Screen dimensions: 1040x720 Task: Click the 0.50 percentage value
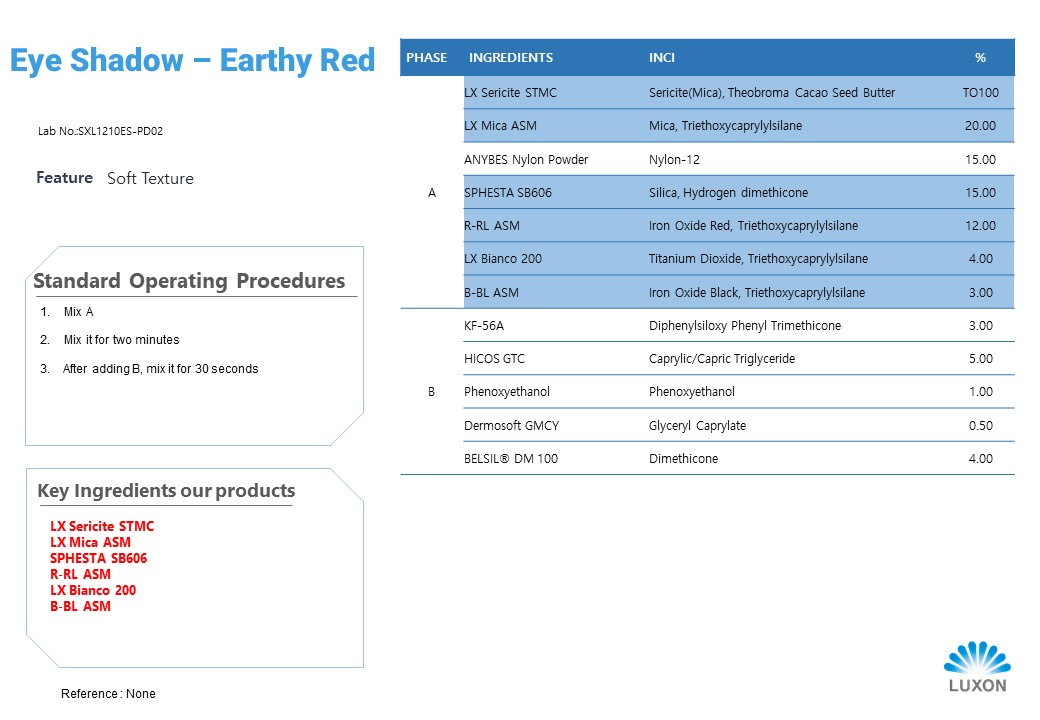click(x=980, y=426)
